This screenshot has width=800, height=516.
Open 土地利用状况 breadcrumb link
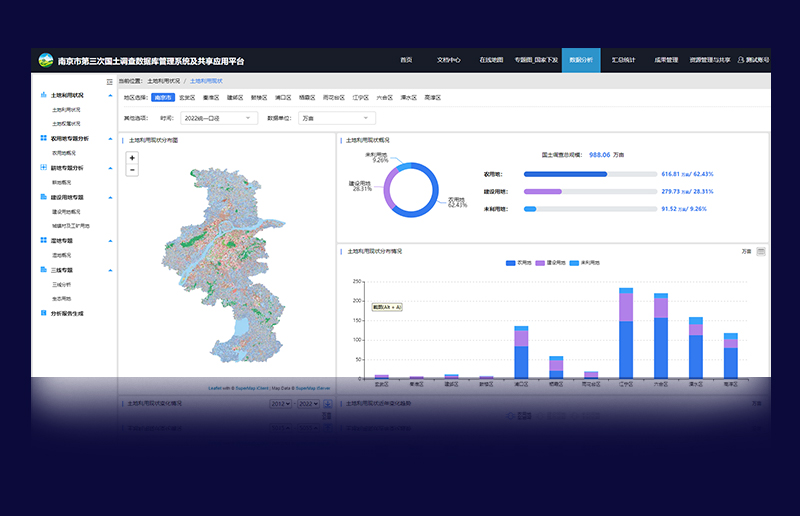[164, 80]
